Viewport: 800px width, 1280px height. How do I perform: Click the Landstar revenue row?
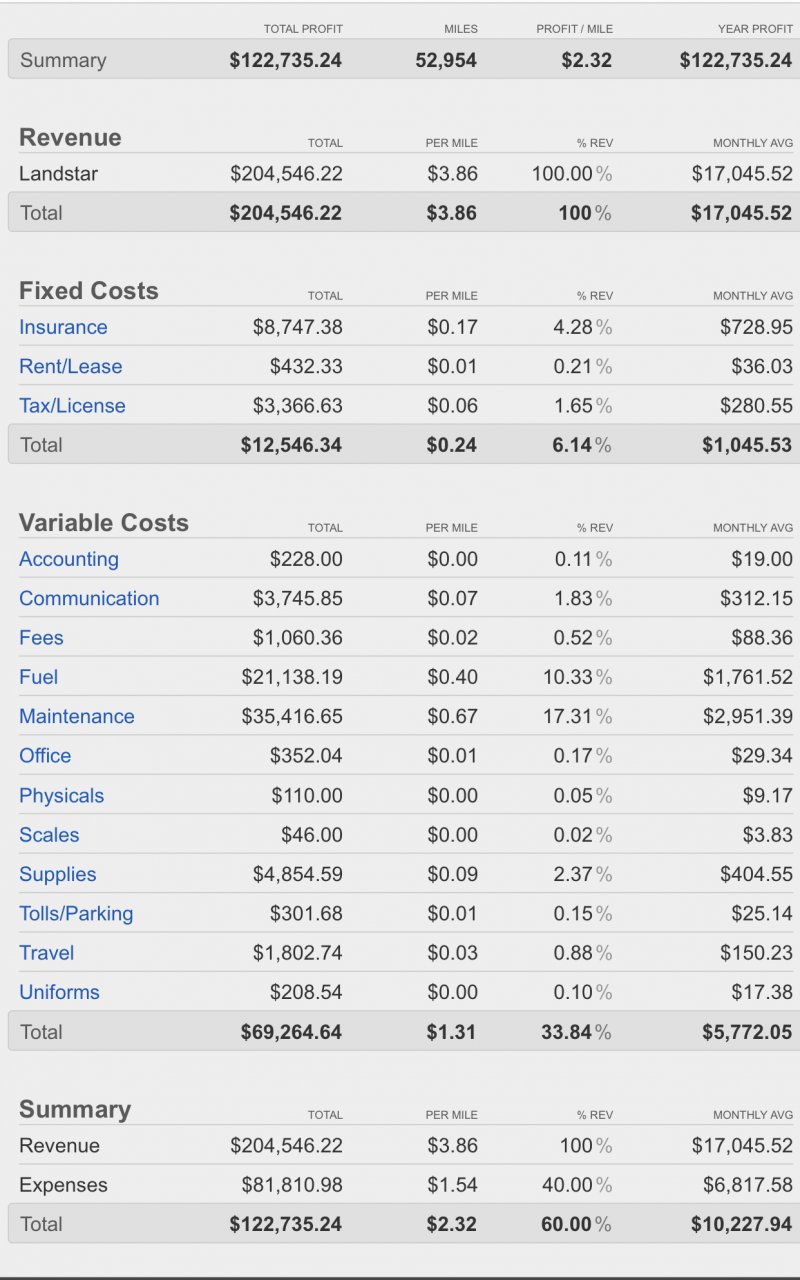[x=400, y=173]
